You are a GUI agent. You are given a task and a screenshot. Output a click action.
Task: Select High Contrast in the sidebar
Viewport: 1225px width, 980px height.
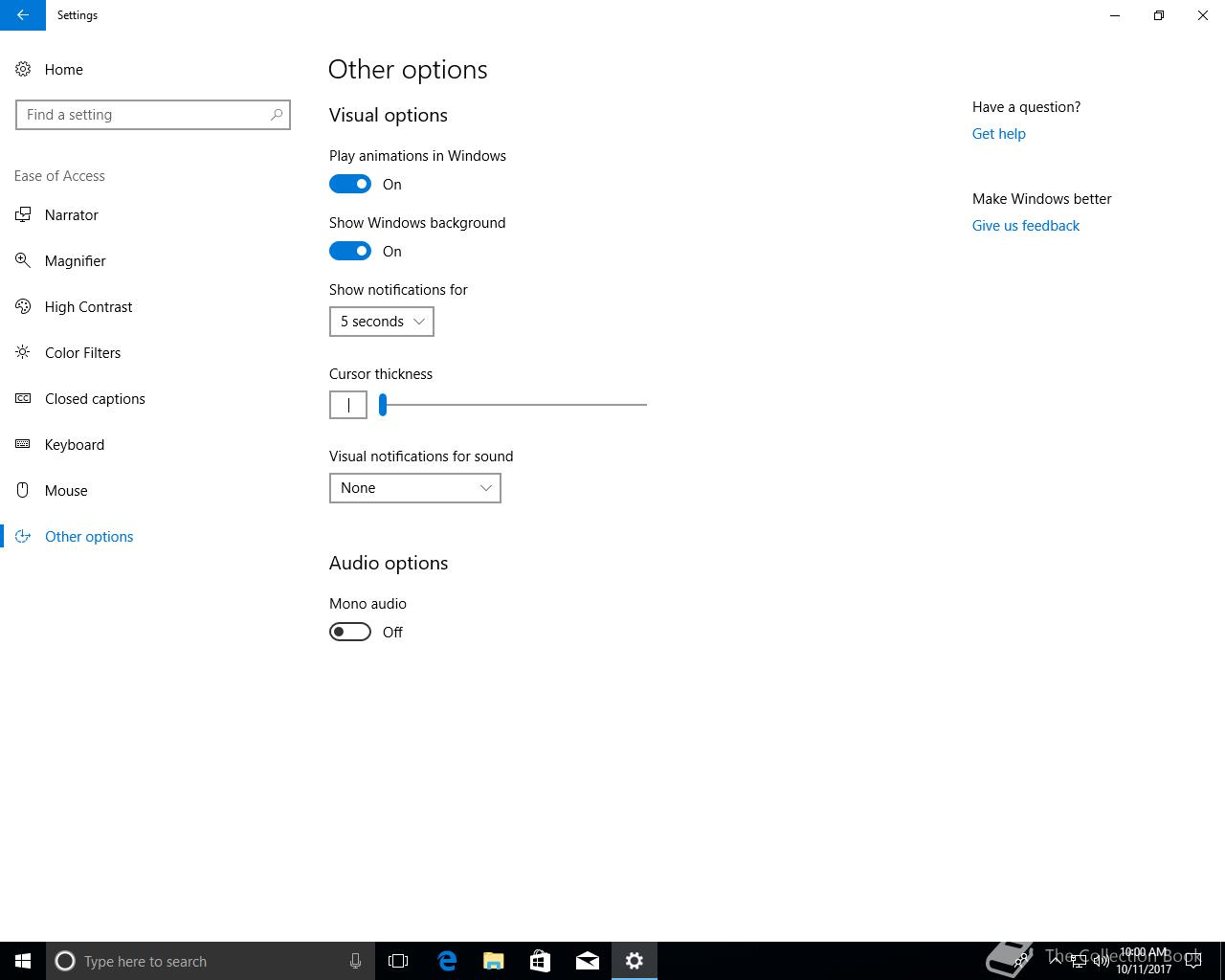pos(88,307)
